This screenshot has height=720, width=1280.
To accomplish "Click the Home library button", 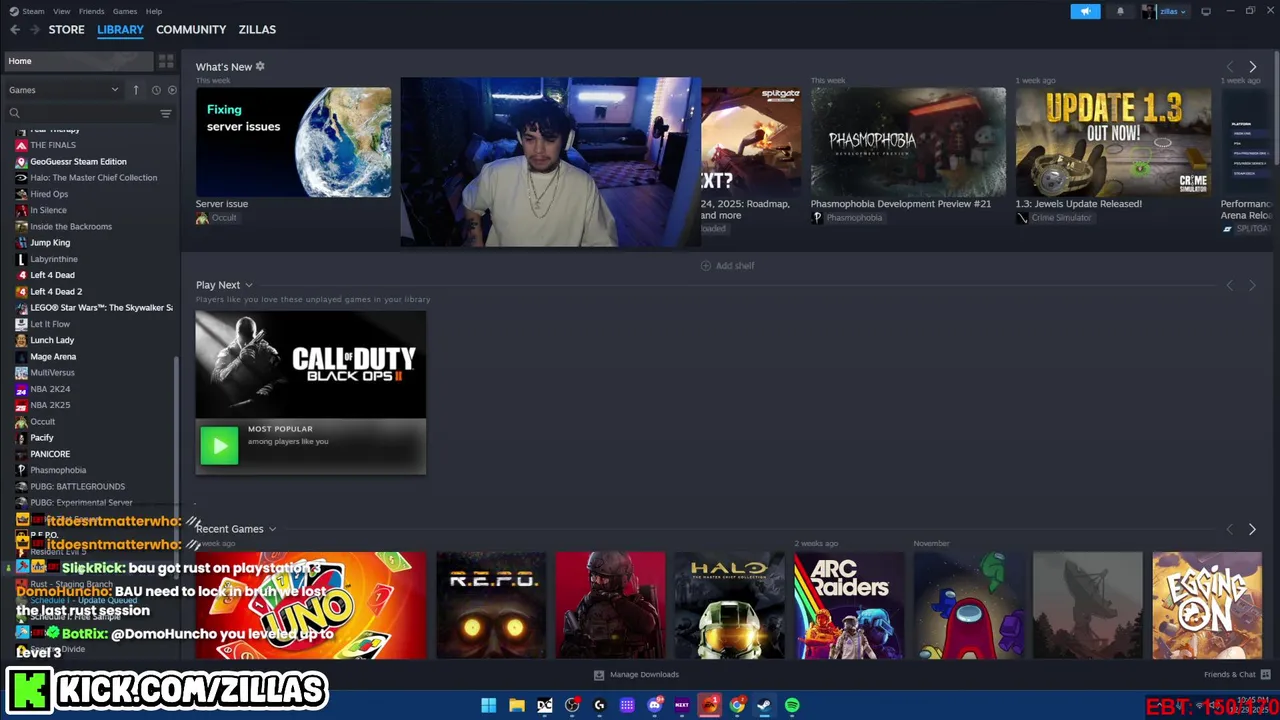I will 79,61.
